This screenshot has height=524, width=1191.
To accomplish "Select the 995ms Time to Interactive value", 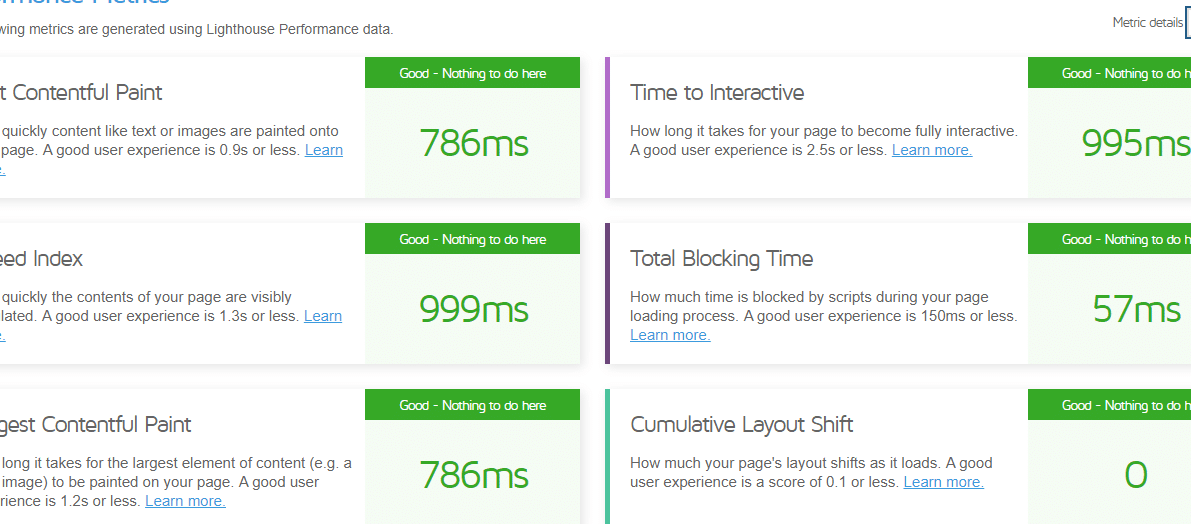I will pos(1136,143).
